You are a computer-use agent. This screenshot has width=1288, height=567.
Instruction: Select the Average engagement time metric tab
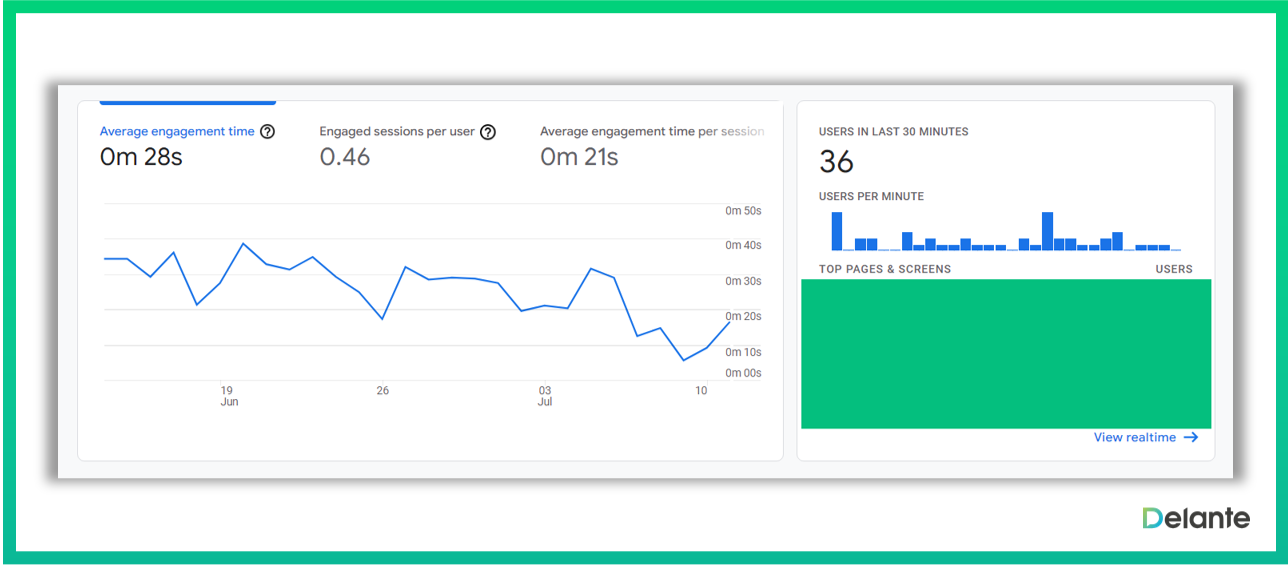[x=177, y=132]
